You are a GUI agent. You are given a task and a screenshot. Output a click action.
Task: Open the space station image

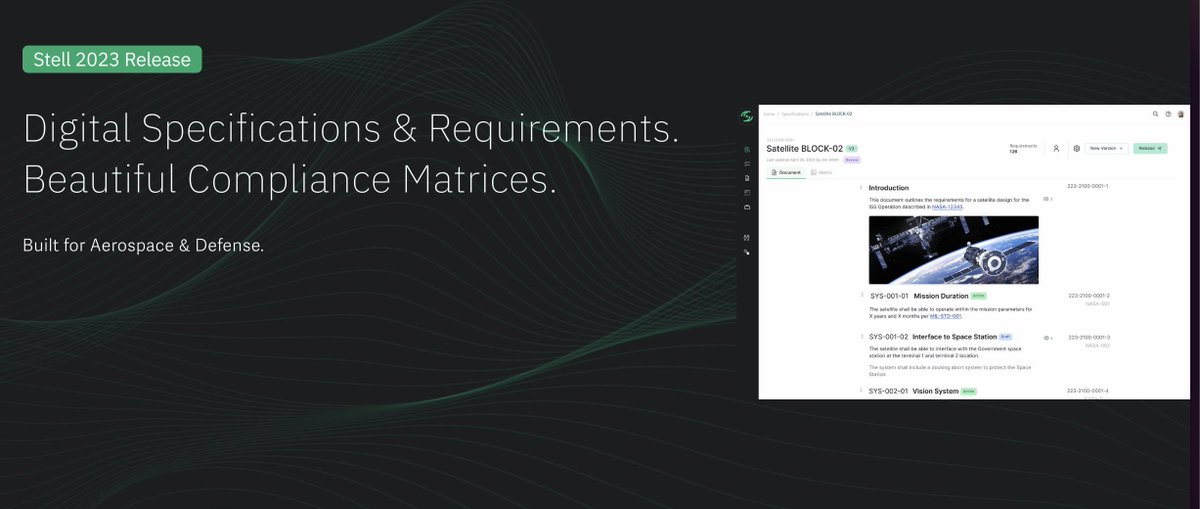[953, 250]
